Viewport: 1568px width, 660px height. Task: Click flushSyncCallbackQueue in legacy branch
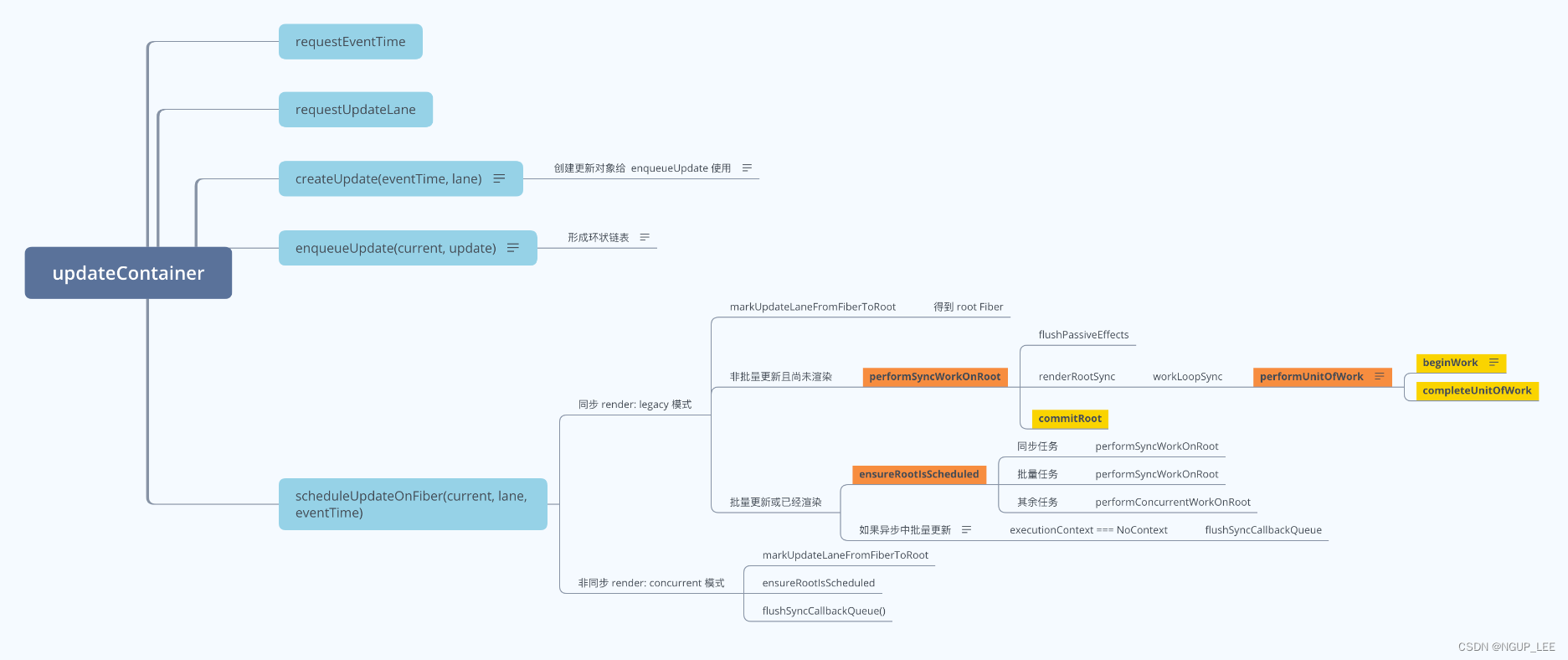[x=1263, y=530]
